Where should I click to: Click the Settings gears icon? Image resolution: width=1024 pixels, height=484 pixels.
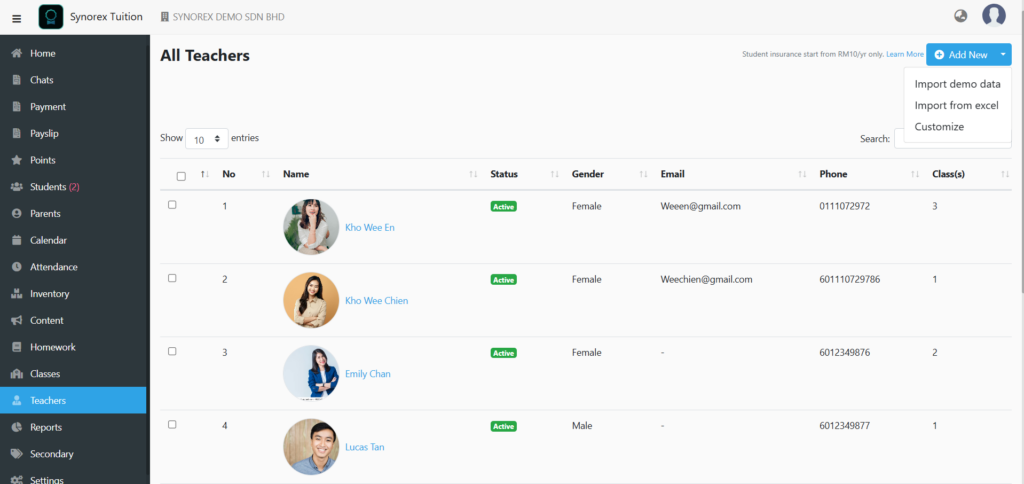point(17,480)
